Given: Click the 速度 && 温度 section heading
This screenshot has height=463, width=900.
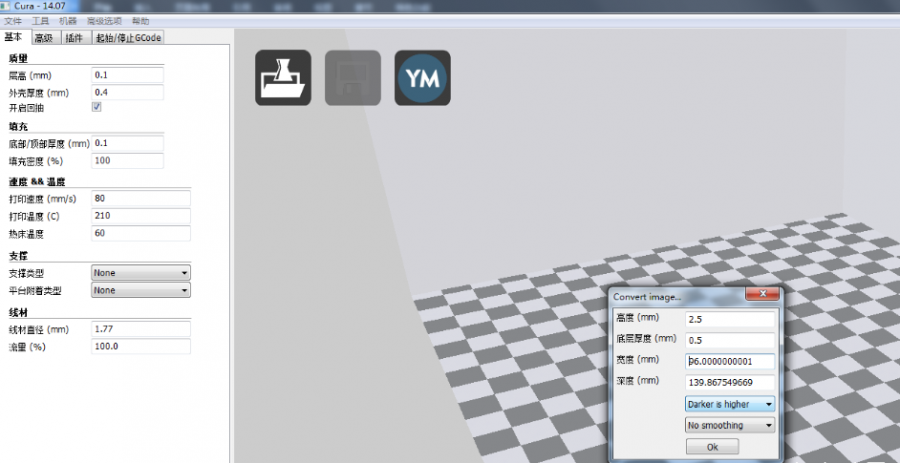Looking at the screenshot, I should click(37, 182).
